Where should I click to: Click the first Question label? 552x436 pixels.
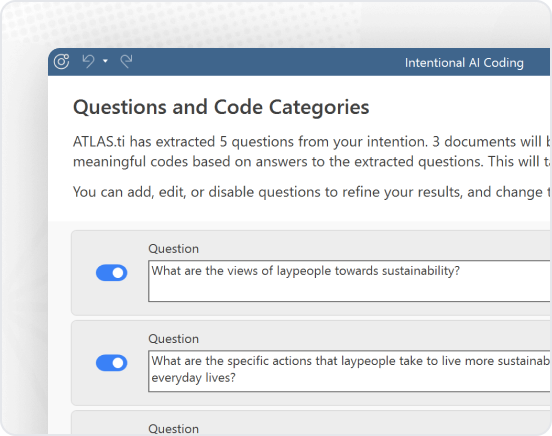tap(174, 249)
